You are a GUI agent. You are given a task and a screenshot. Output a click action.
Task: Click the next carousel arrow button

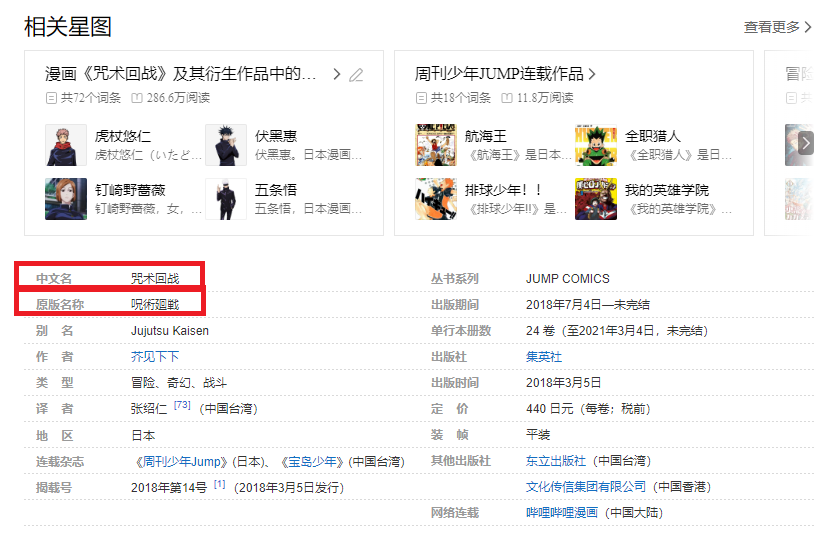coord(805,143)
